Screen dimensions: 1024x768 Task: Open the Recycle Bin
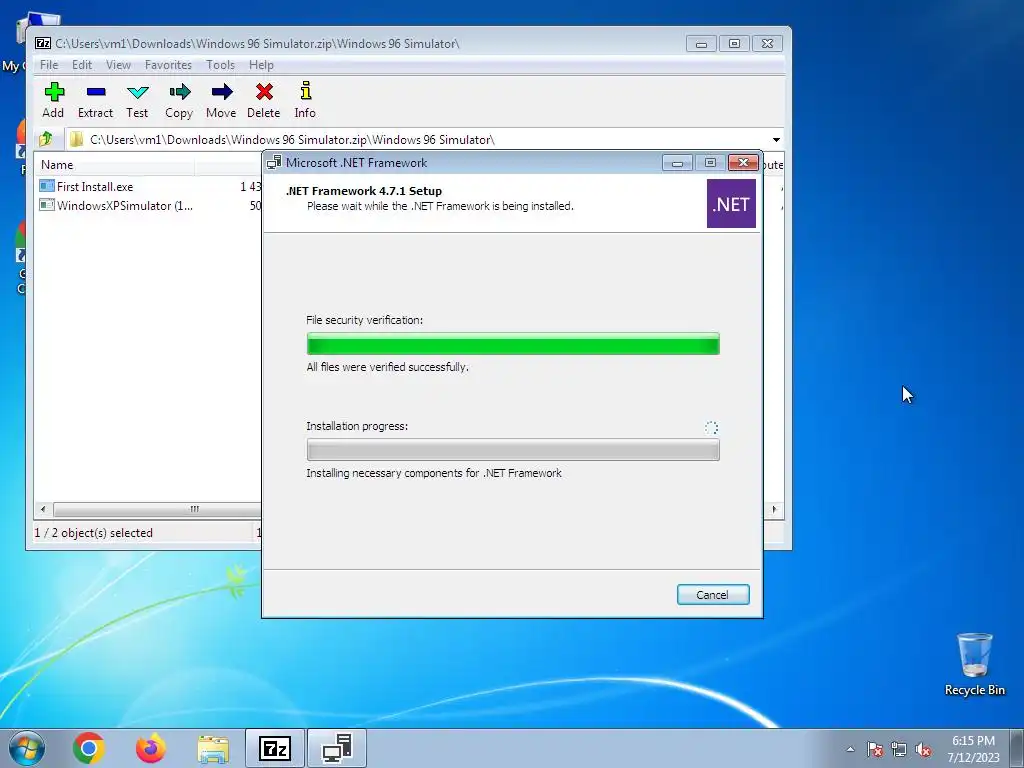tap(974, 663)
